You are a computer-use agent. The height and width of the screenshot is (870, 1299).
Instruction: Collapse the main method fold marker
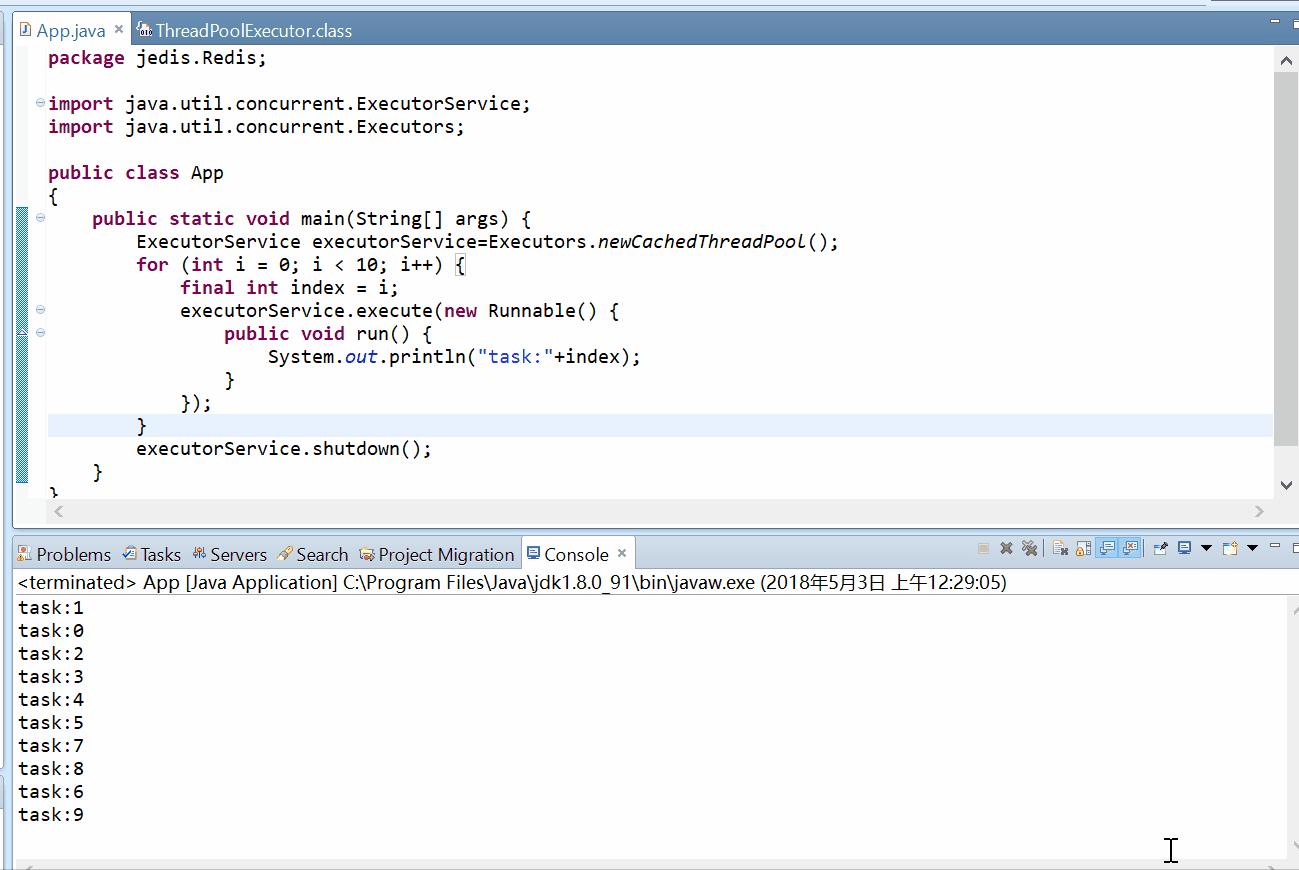(40, 218)
